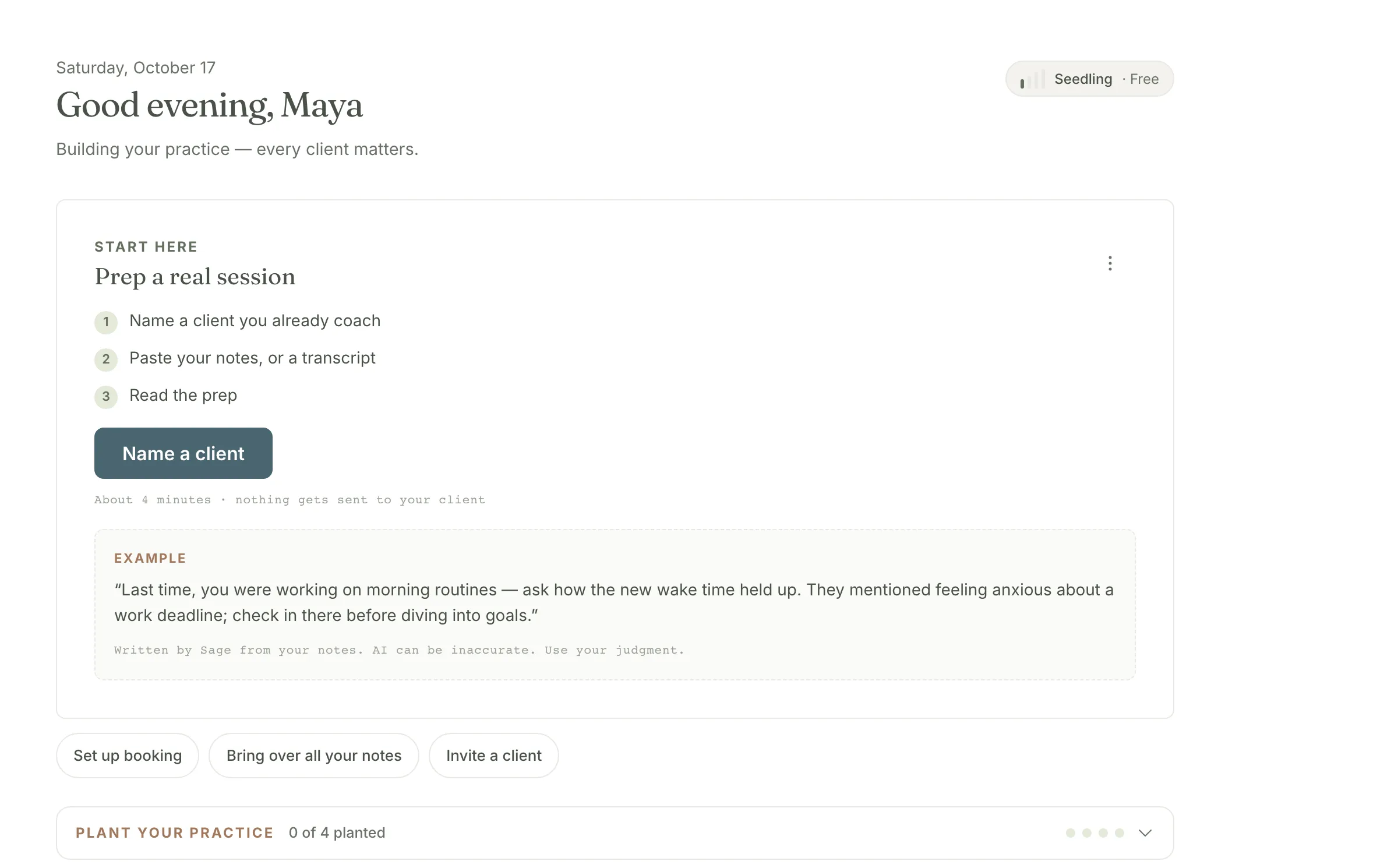Click step 1 number badge

tap(106, 322)
